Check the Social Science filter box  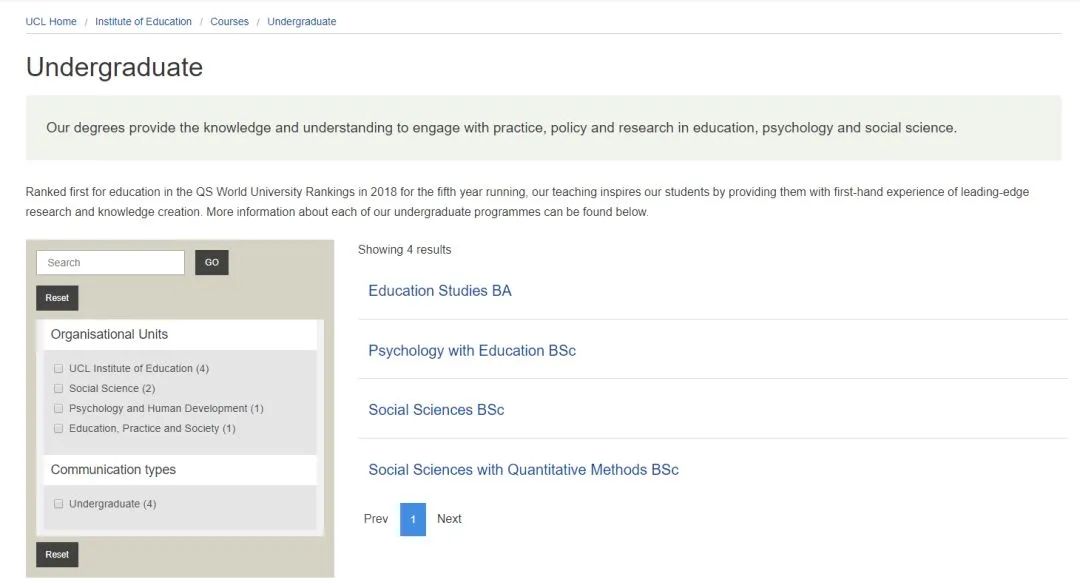coord(59,389)
